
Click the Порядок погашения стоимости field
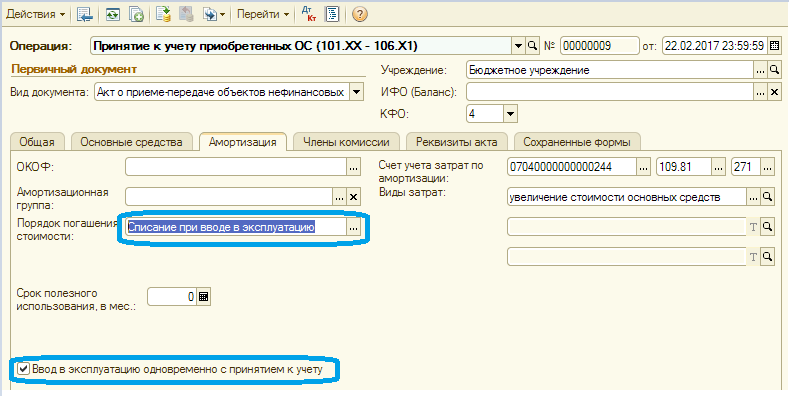(x=235, y=227)
